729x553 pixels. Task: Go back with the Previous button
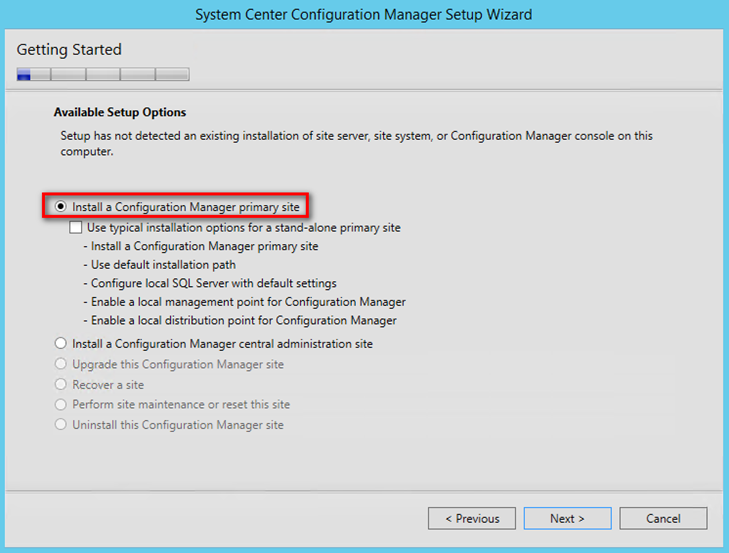(x=472, y=518)
